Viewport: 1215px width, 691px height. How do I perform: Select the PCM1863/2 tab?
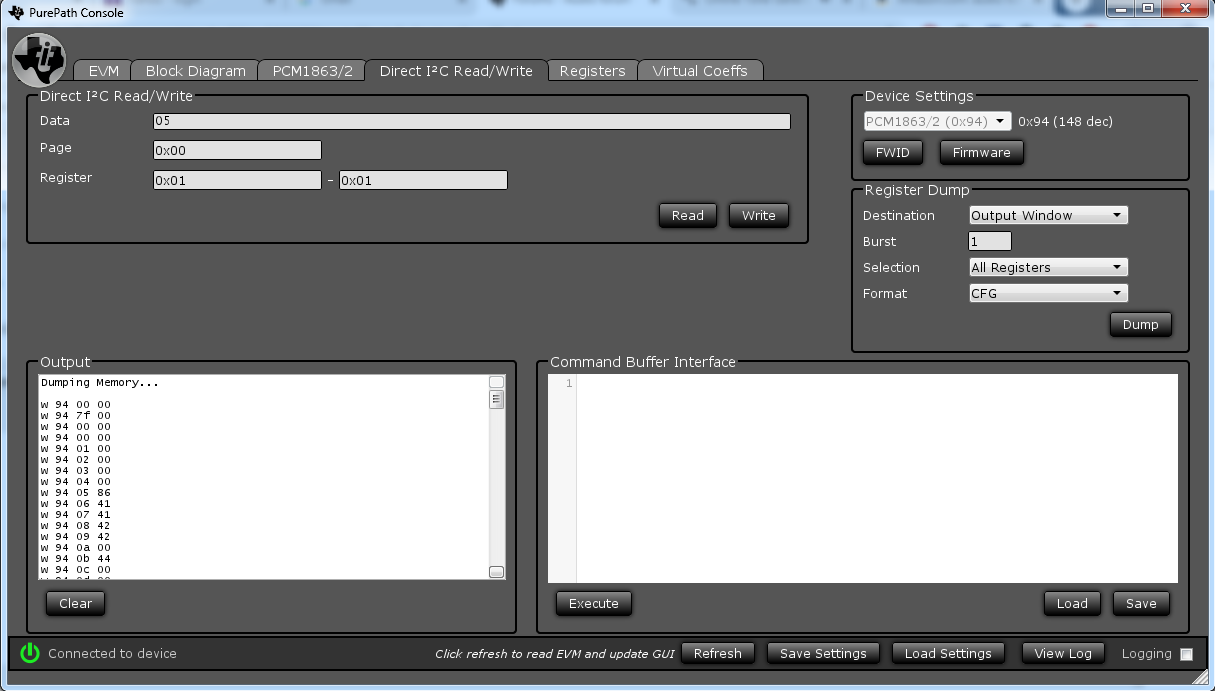312,71
